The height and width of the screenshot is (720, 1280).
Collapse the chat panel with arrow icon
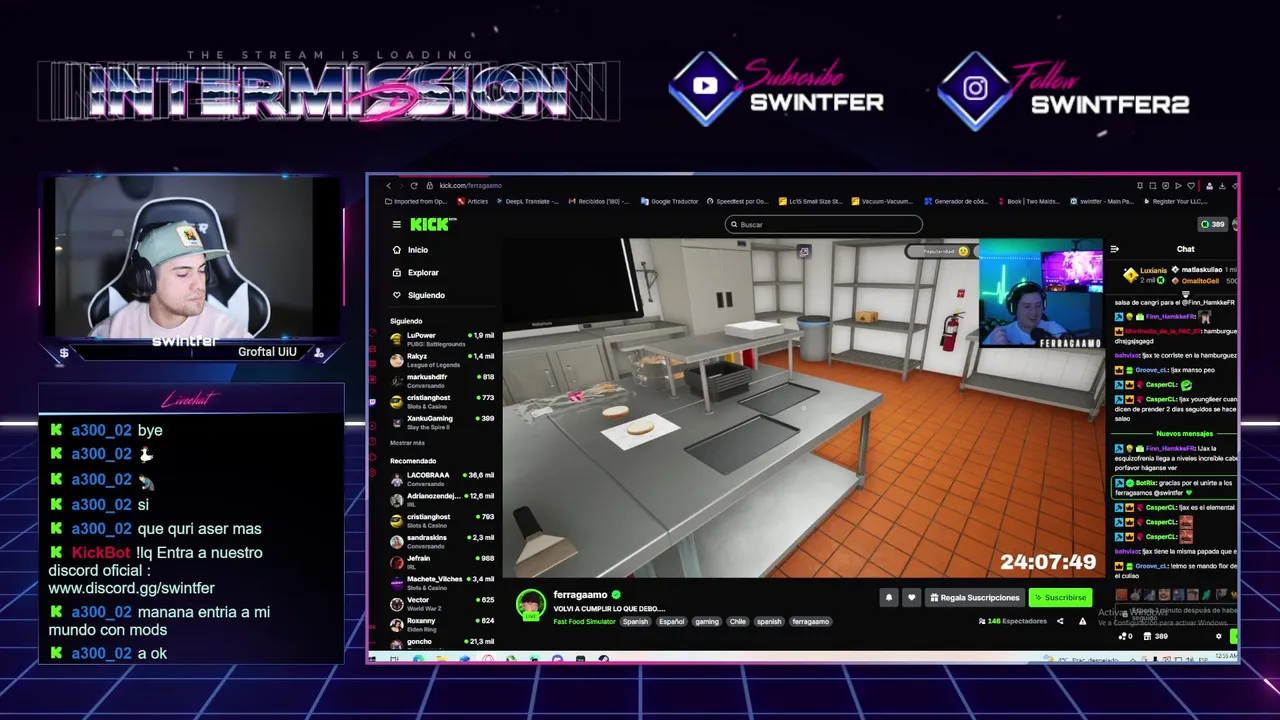1115,249
